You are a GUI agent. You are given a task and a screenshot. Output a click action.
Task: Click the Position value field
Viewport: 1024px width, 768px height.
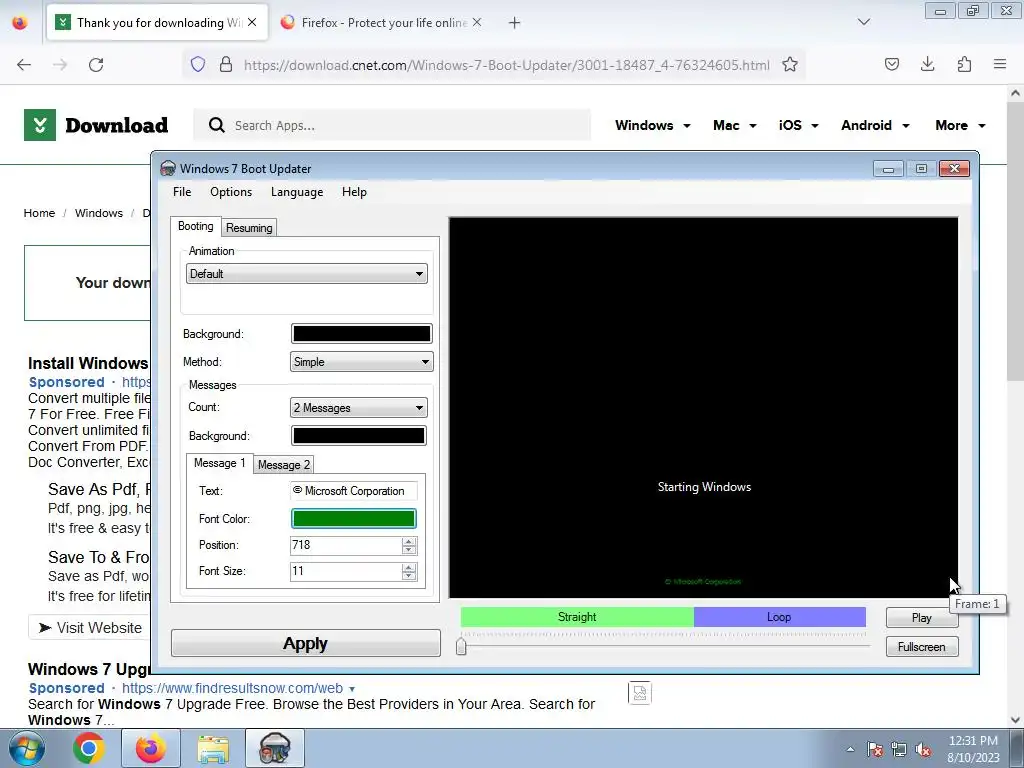coord(345,545)
